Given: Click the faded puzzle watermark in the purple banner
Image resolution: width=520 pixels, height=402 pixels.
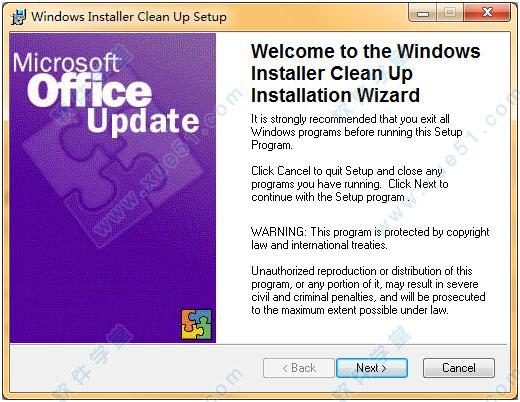Looking at the screenshot, I should click(113, 180).
